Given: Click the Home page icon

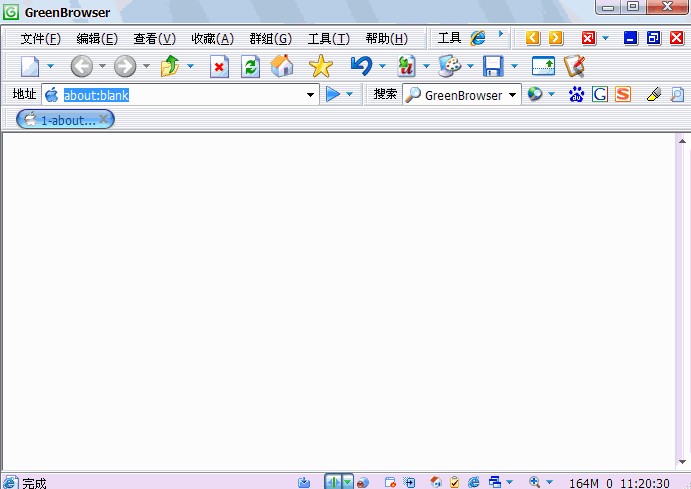Looking at the screenshot, I should (x=283, y=67).
